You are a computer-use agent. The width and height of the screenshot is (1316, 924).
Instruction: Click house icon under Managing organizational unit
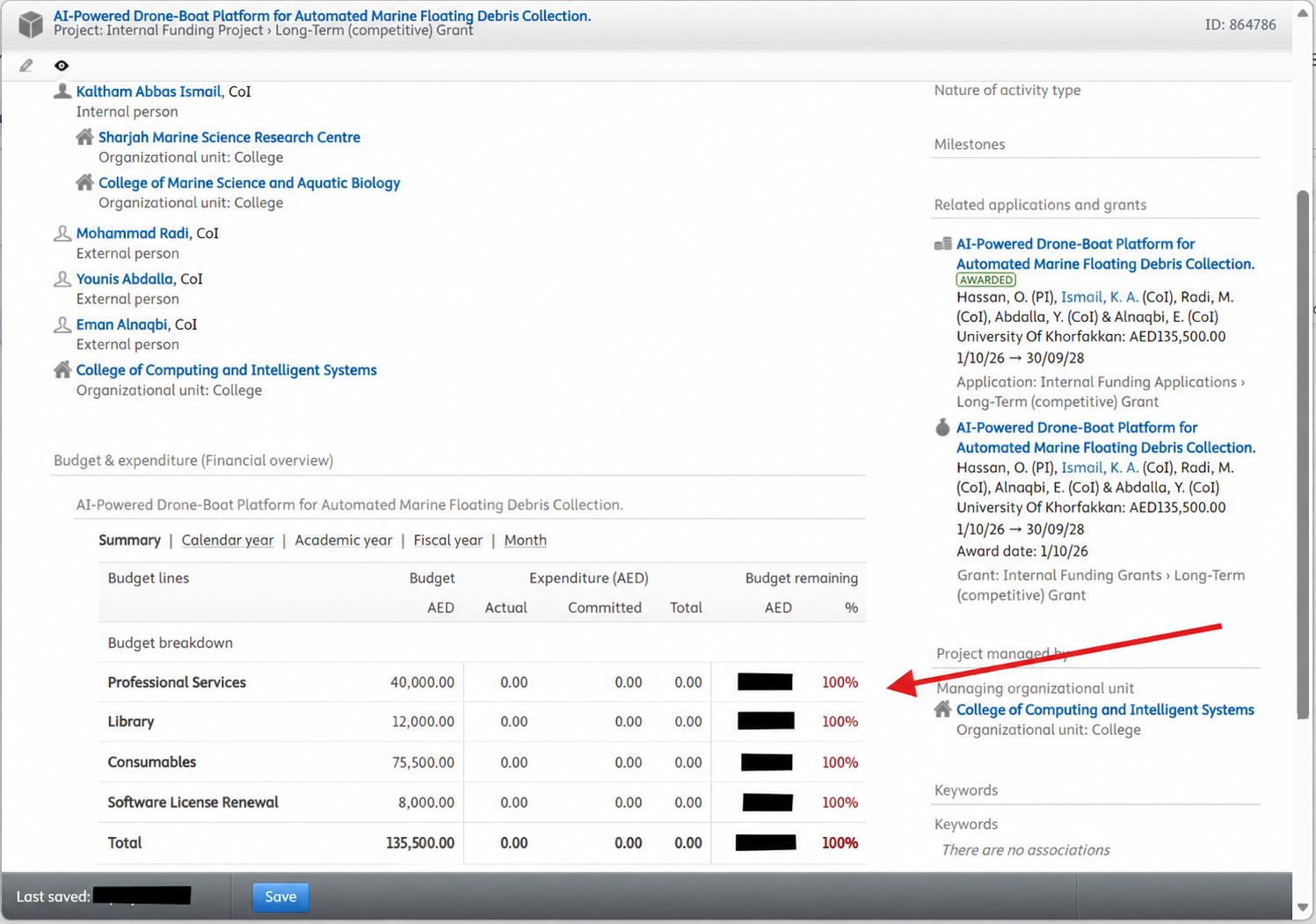943,709
